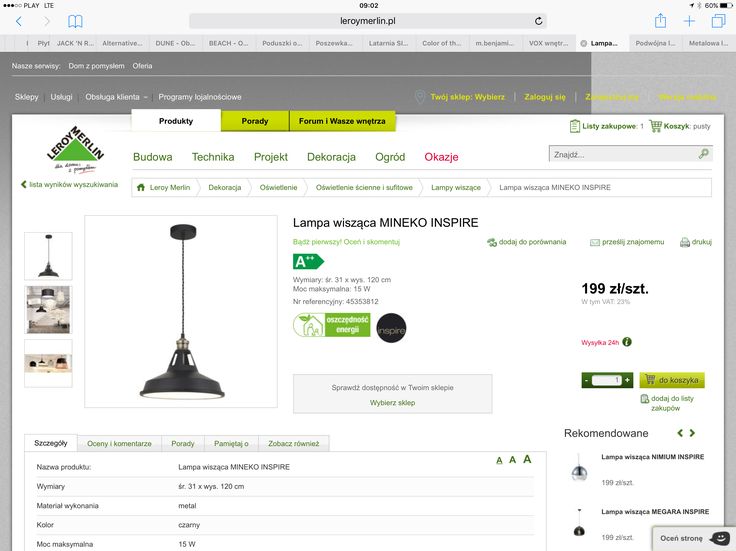
Task: Open the Produkty tab
Action: point(176,121)
